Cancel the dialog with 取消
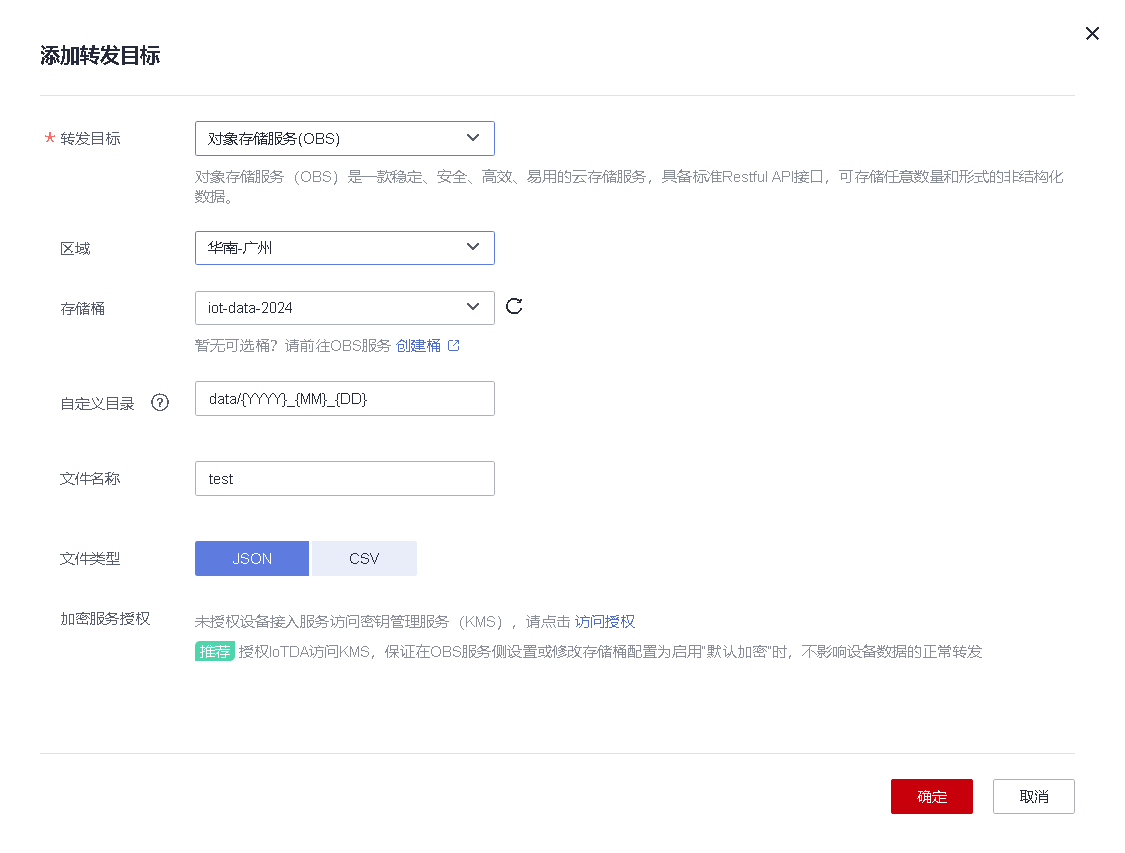Image resolution: width=1125 pixels, height=853 pixels. click(1033, 796)
